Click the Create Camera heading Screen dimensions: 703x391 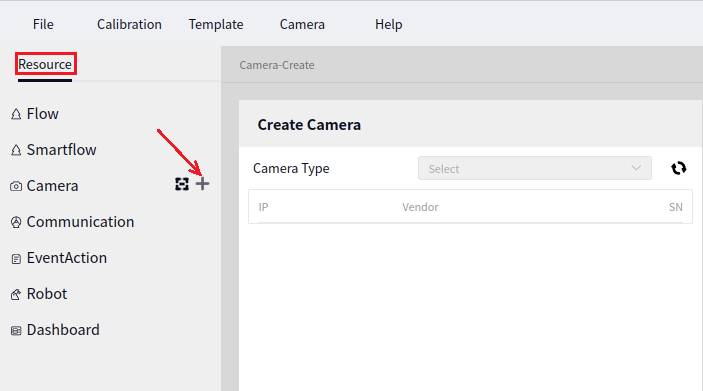(309, 125)
